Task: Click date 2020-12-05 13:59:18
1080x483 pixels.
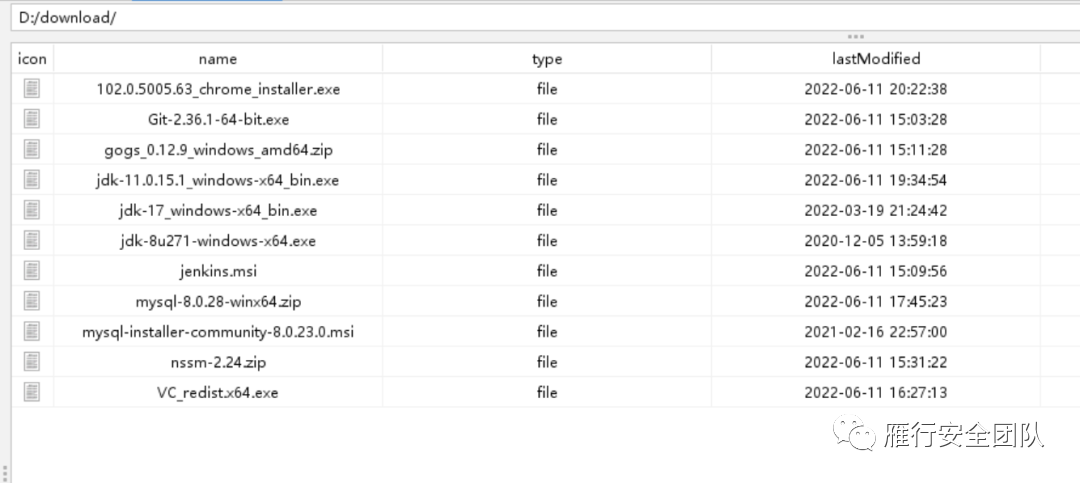Action: click(875, 241)
